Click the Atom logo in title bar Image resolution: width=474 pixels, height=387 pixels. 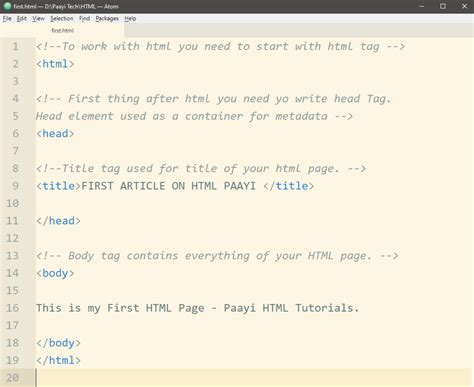click(x=7, y=6)
